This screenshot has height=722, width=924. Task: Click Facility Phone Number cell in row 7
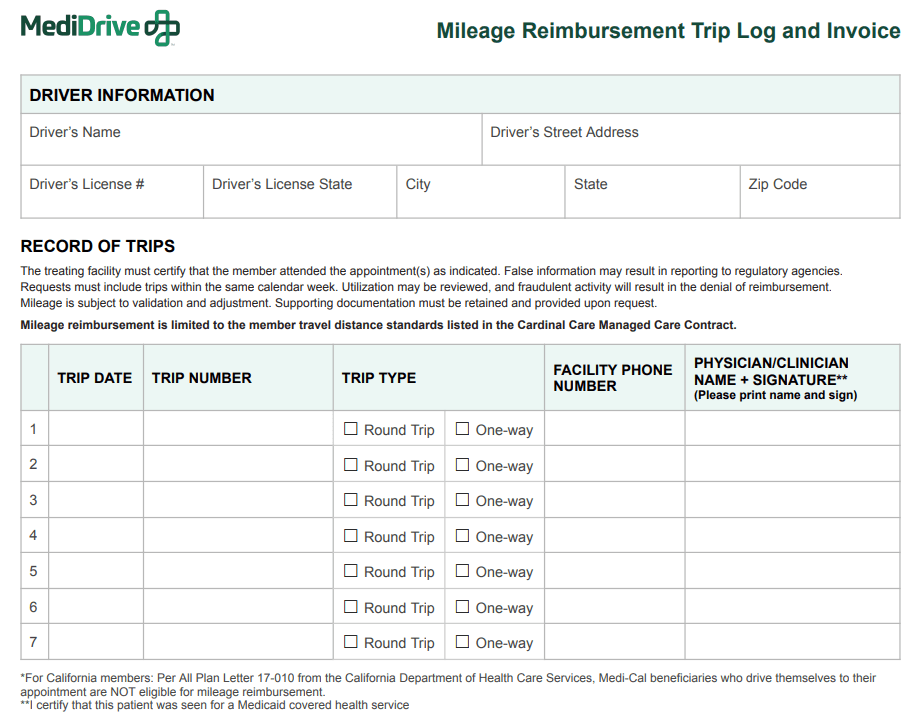pyautogui.click(x=615, y=641)
